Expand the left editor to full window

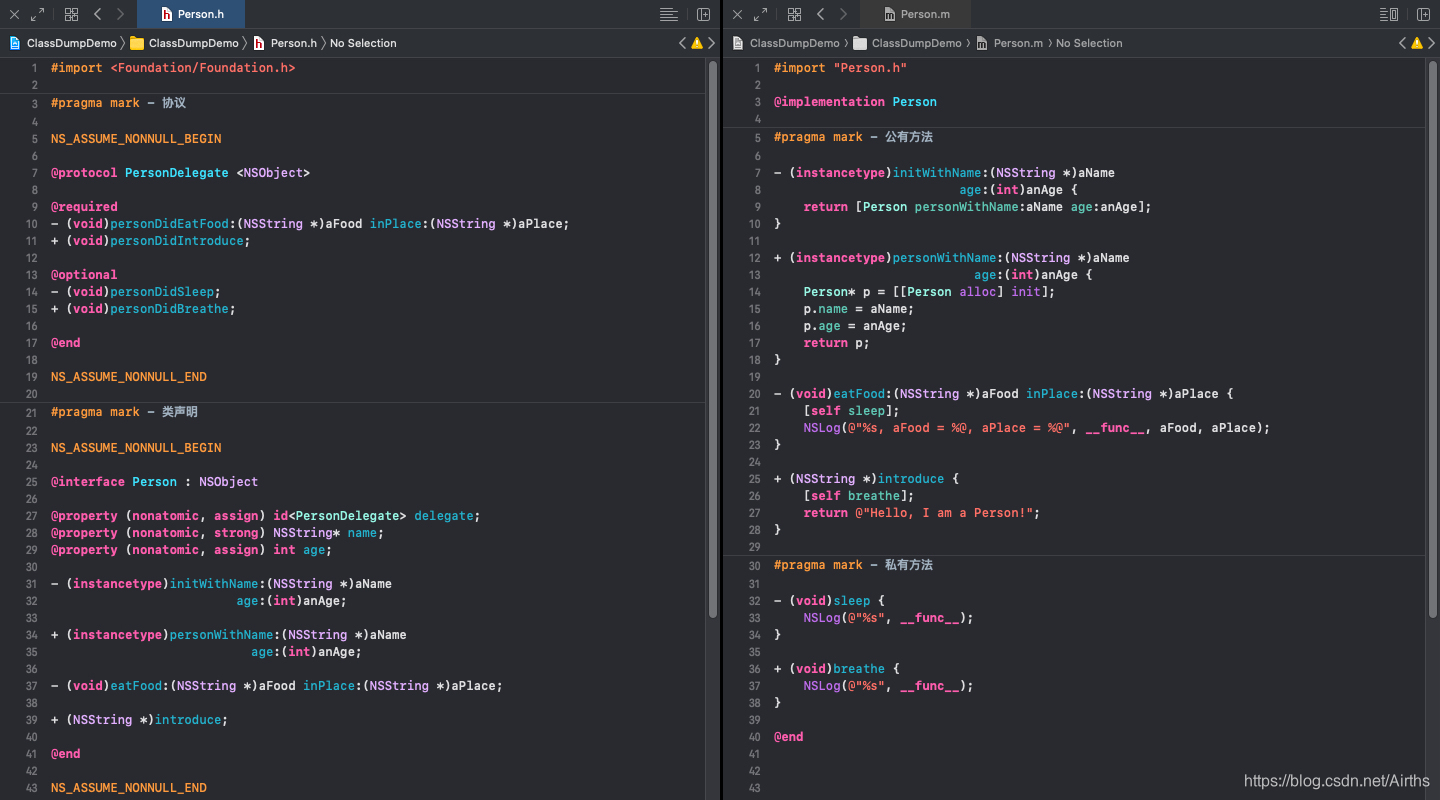tap(37, 14)
